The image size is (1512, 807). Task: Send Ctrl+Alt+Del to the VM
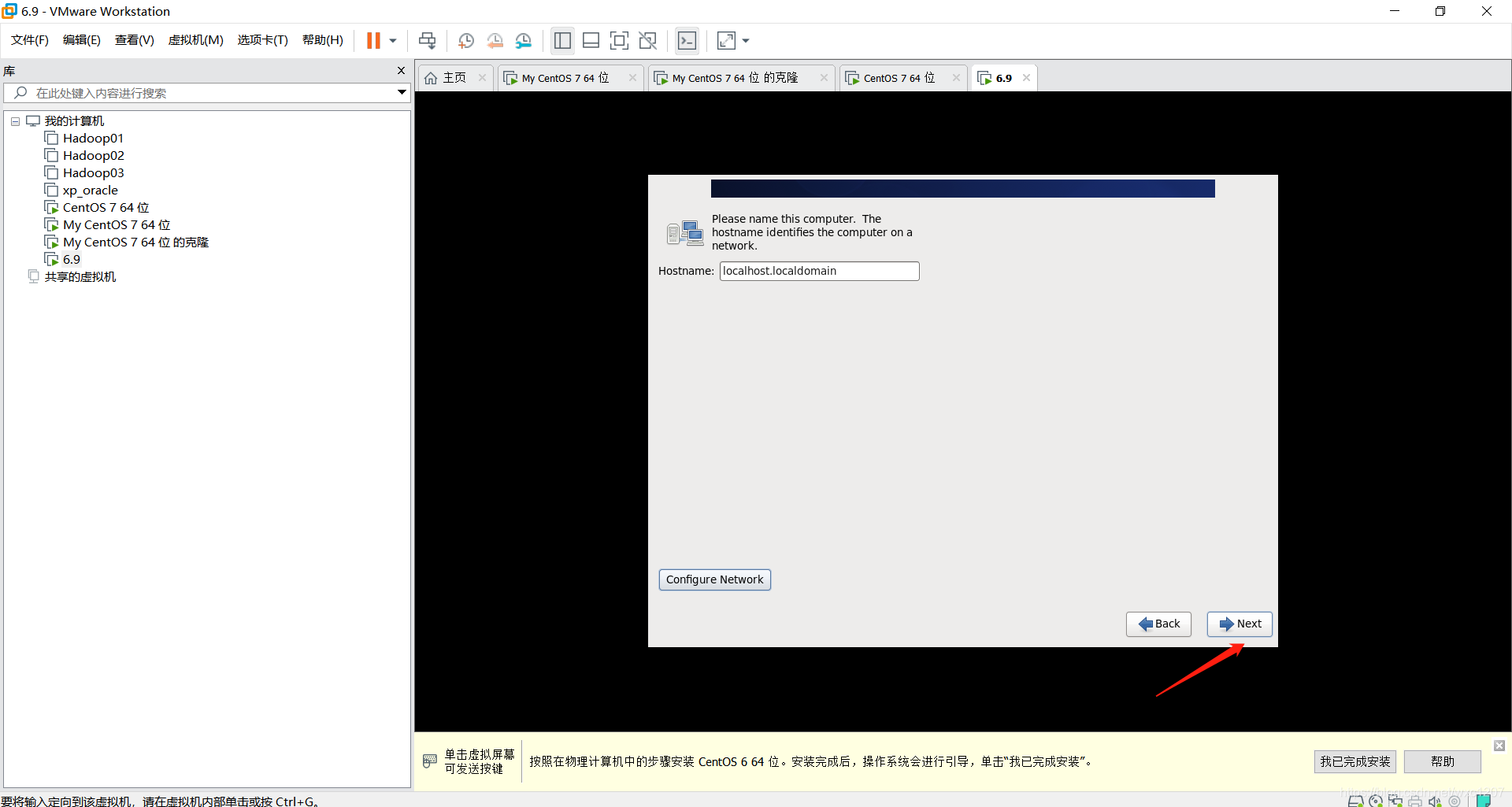click(x=428, y=40)
